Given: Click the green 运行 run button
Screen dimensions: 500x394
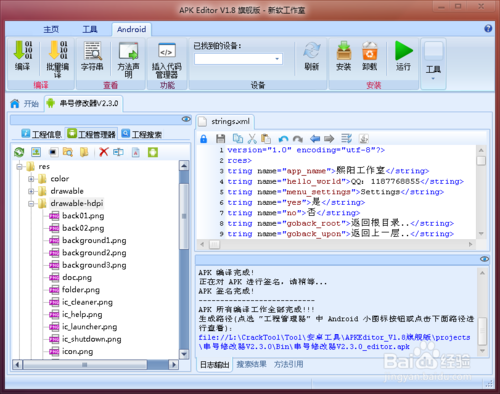Looking at the screenshot, I should 404,50.
